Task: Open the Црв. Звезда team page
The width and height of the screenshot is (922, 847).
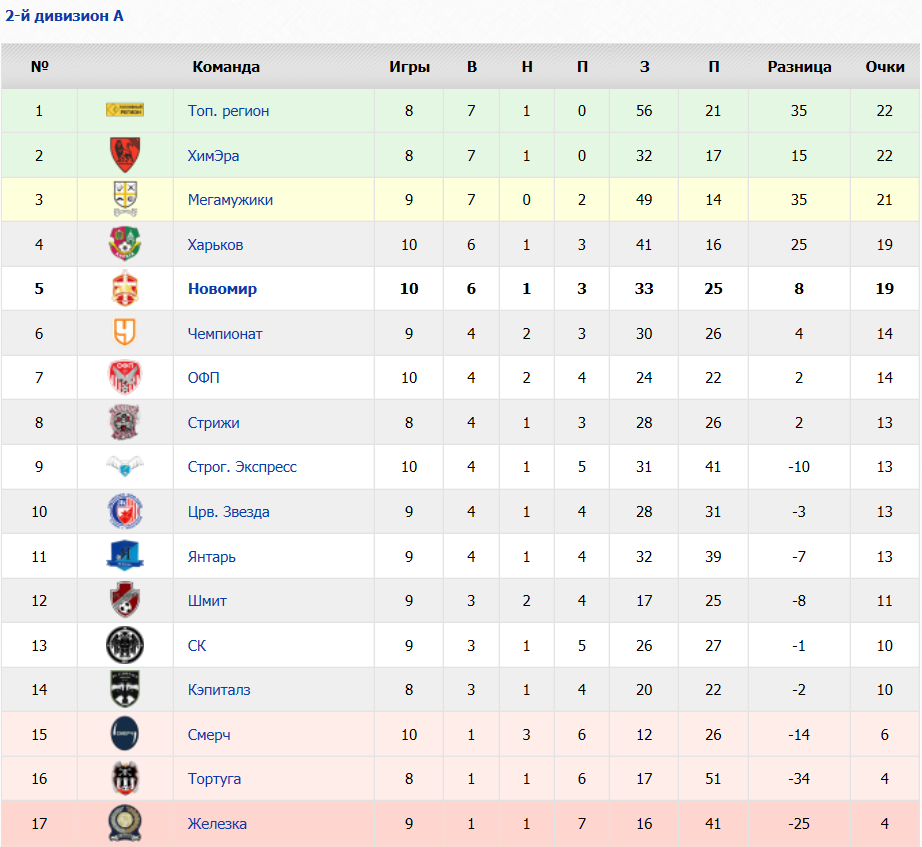Action: click(x=229, y=512)
